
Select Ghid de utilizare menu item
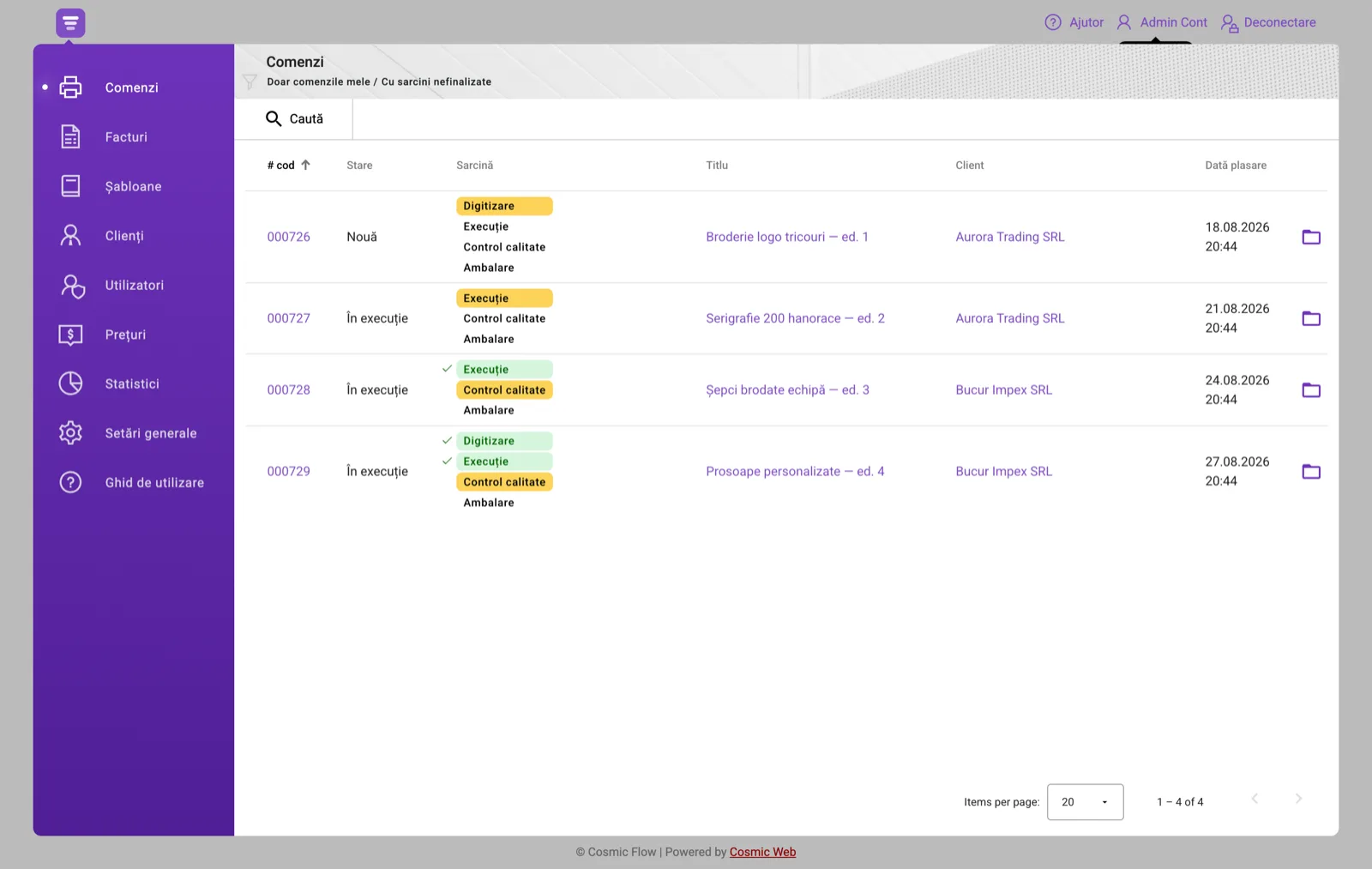pyautogui.click(x=154, y=483)
